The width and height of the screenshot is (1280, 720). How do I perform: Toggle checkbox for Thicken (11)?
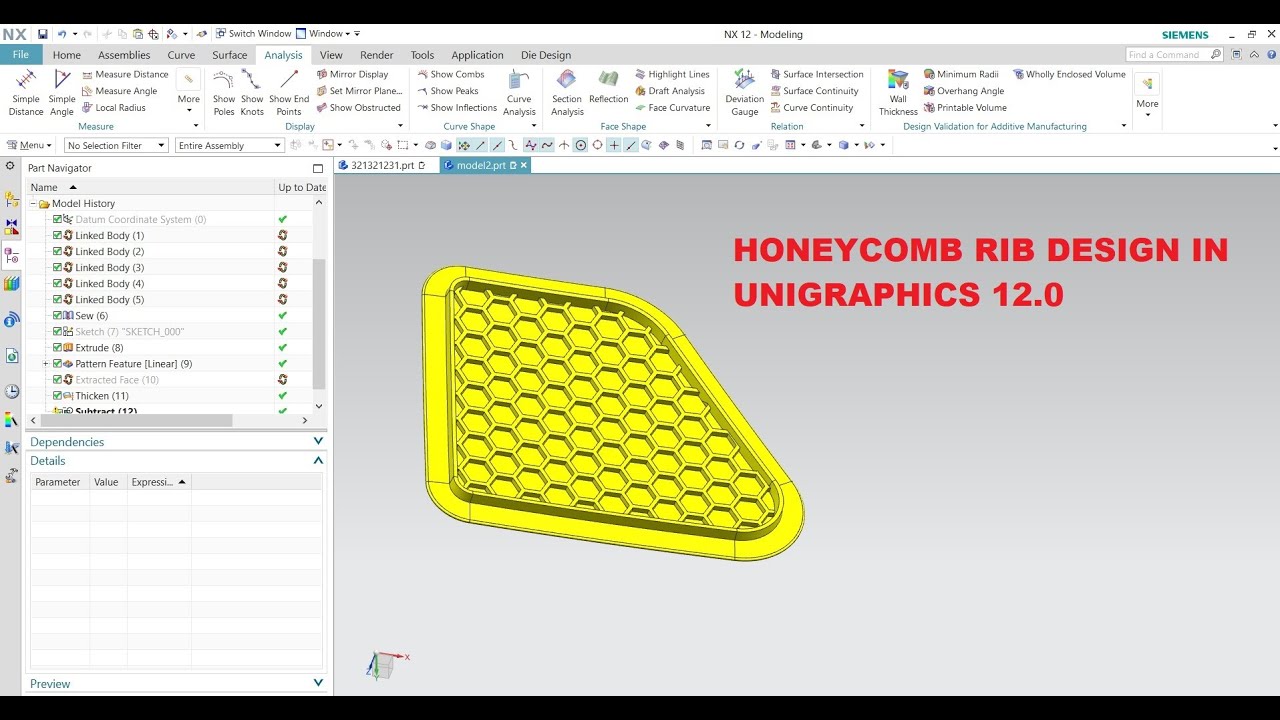click(x=58, y=396)
